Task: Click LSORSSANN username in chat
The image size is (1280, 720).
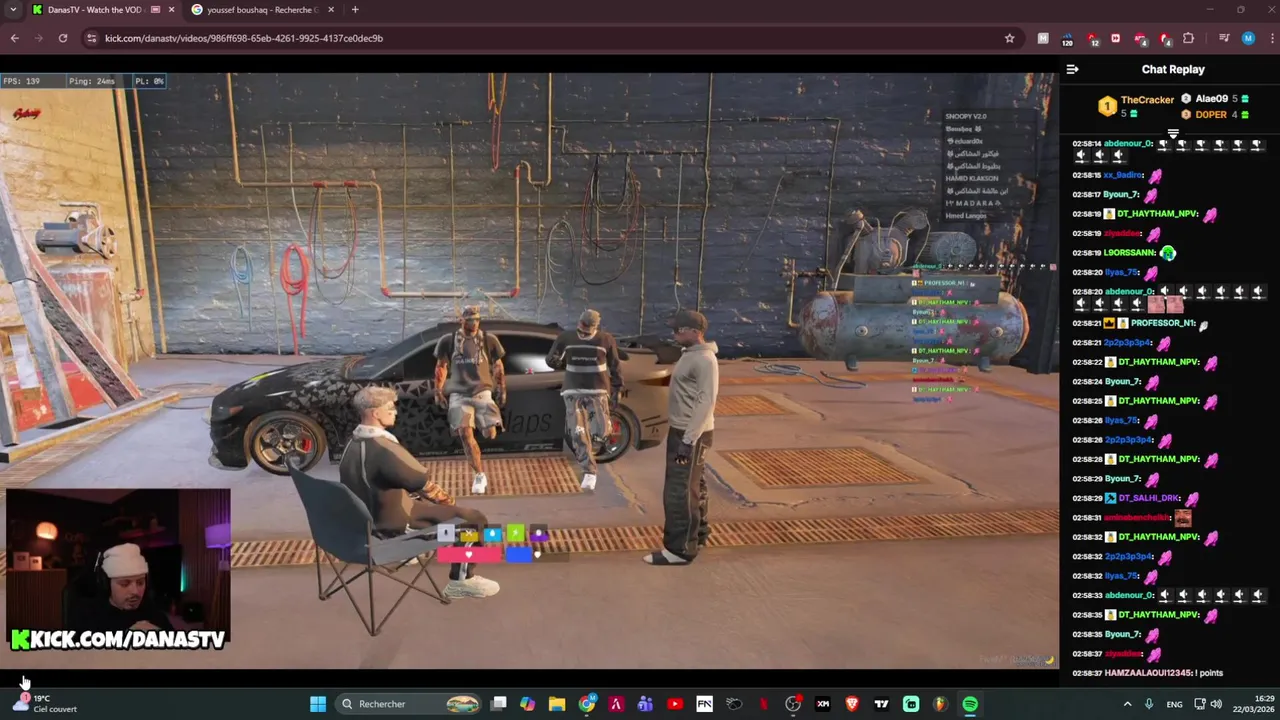Action: 1130,253
